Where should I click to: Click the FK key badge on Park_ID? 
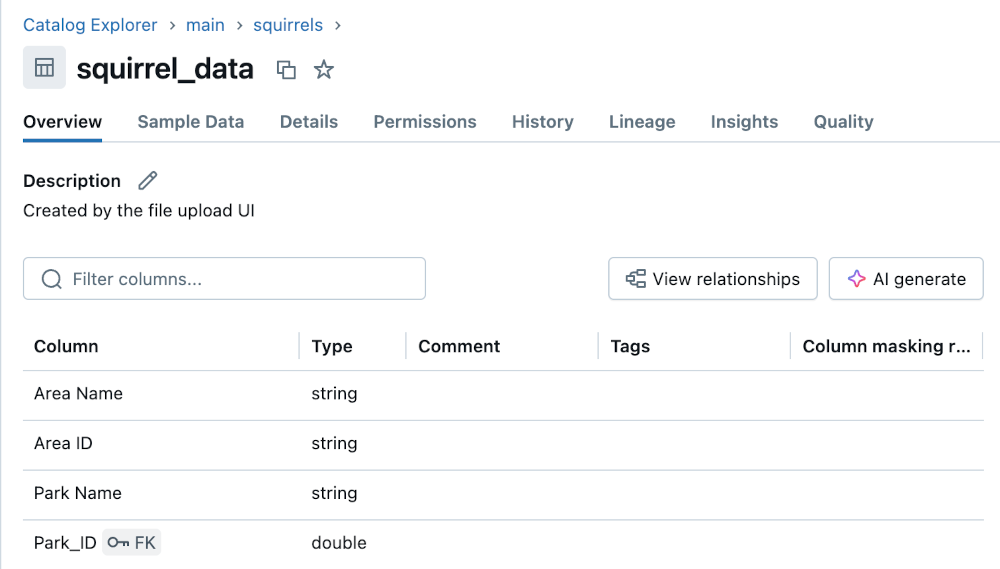(132, 543)
